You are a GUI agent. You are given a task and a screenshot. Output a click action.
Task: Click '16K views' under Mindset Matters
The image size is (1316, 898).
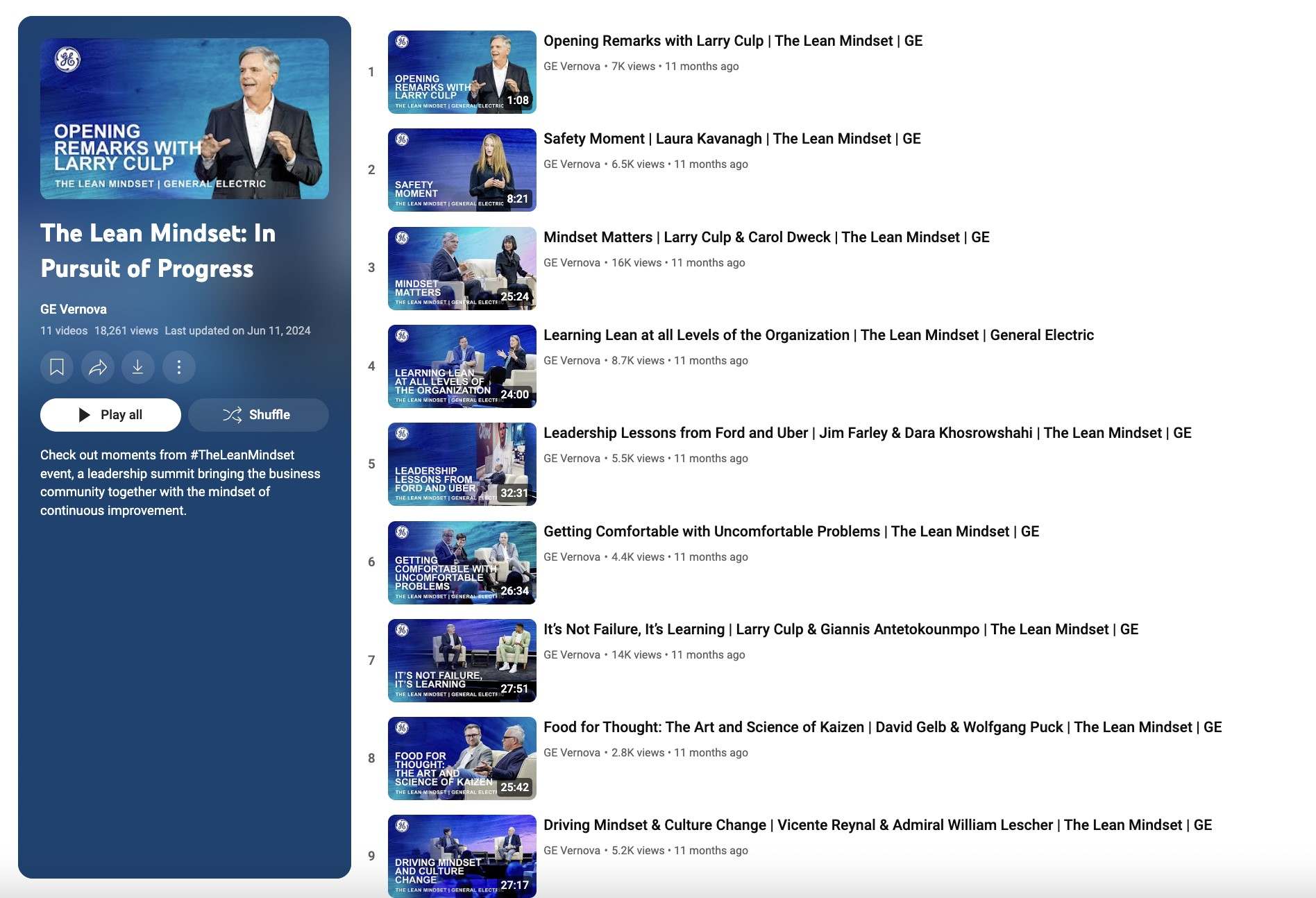(636, 263)
